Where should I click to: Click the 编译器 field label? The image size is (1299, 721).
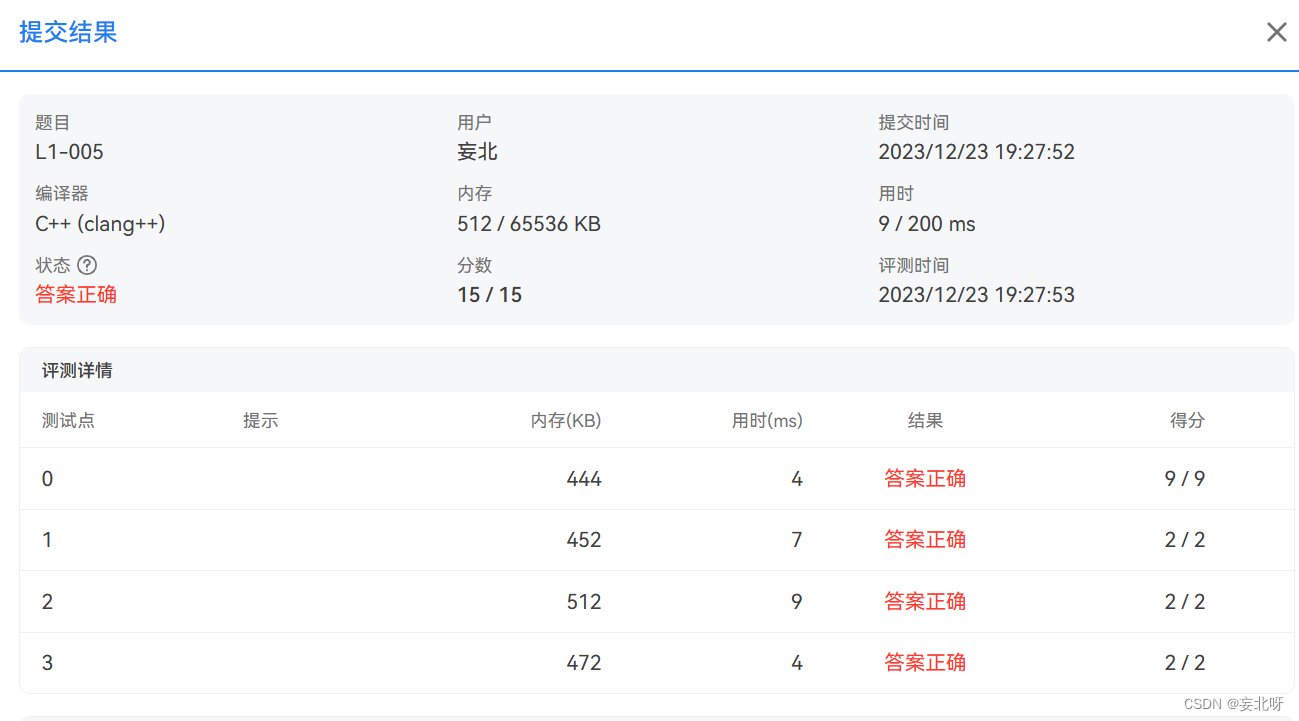[x=62, y=194]
